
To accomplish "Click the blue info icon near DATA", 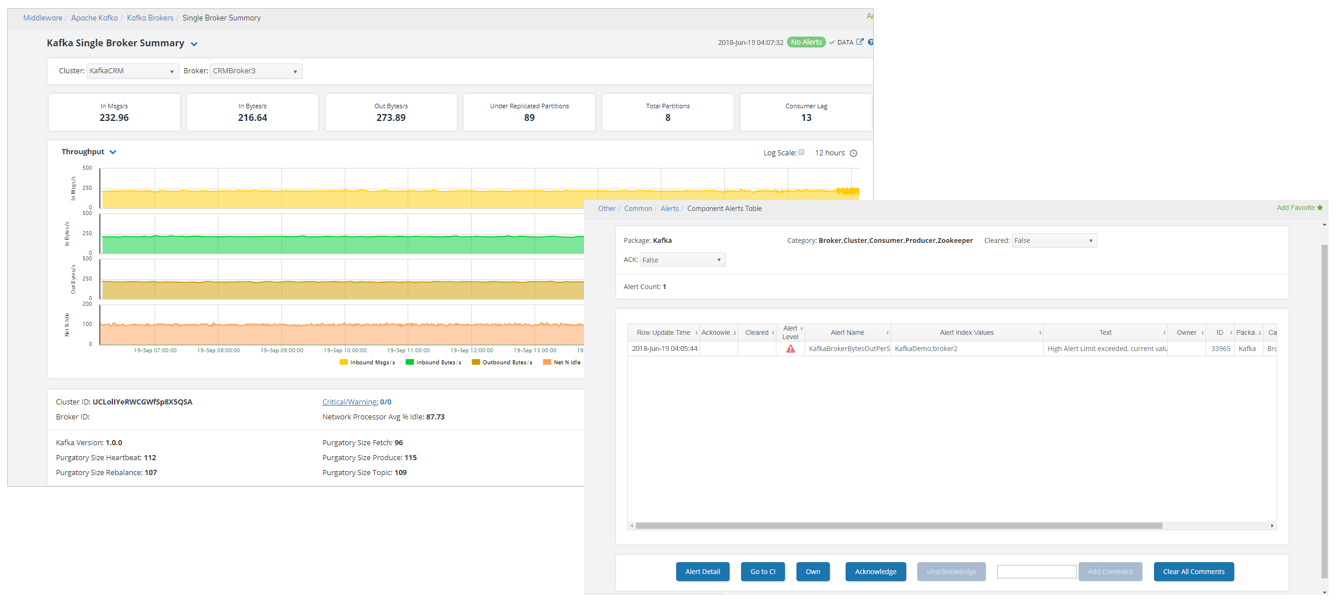I will click(873, 42).
